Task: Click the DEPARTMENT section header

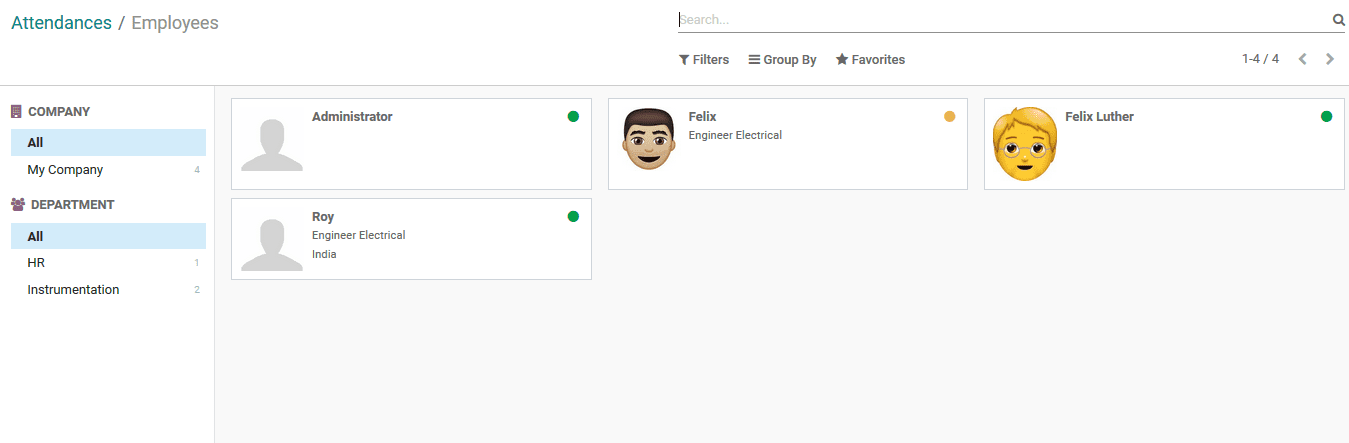Action: point(72,204)
